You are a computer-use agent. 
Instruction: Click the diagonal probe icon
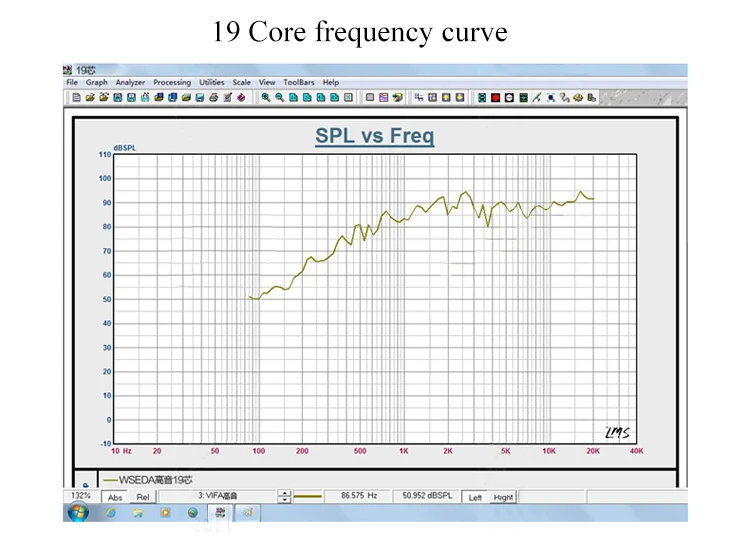pyautogui.click(x=537, y=98)
